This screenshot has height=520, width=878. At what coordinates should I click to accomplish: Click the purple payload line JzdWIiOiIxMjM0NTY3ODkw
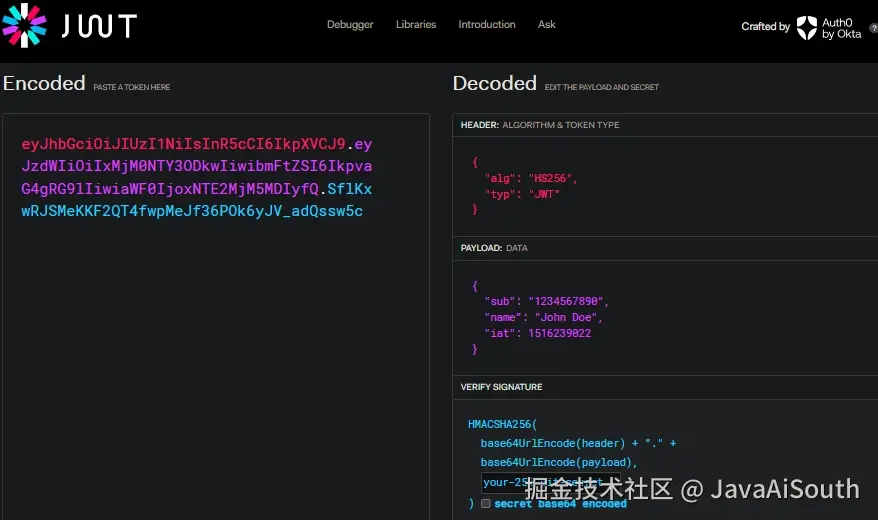[x=197, y=166]
